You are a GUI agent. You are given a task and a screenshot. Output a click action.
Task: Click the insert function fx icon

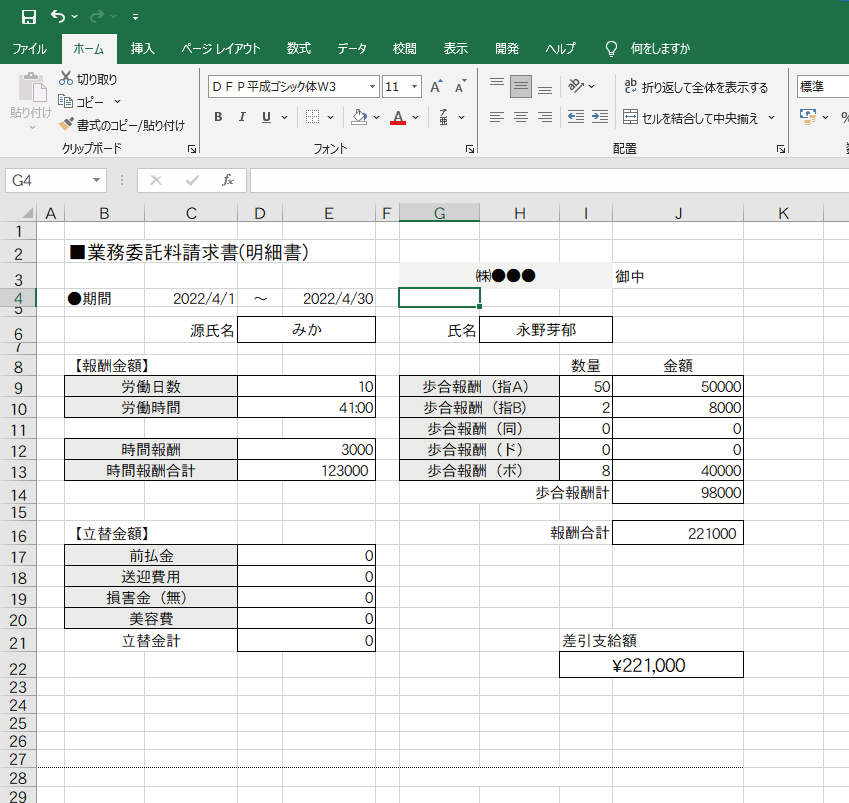click(x=228, y=180)
